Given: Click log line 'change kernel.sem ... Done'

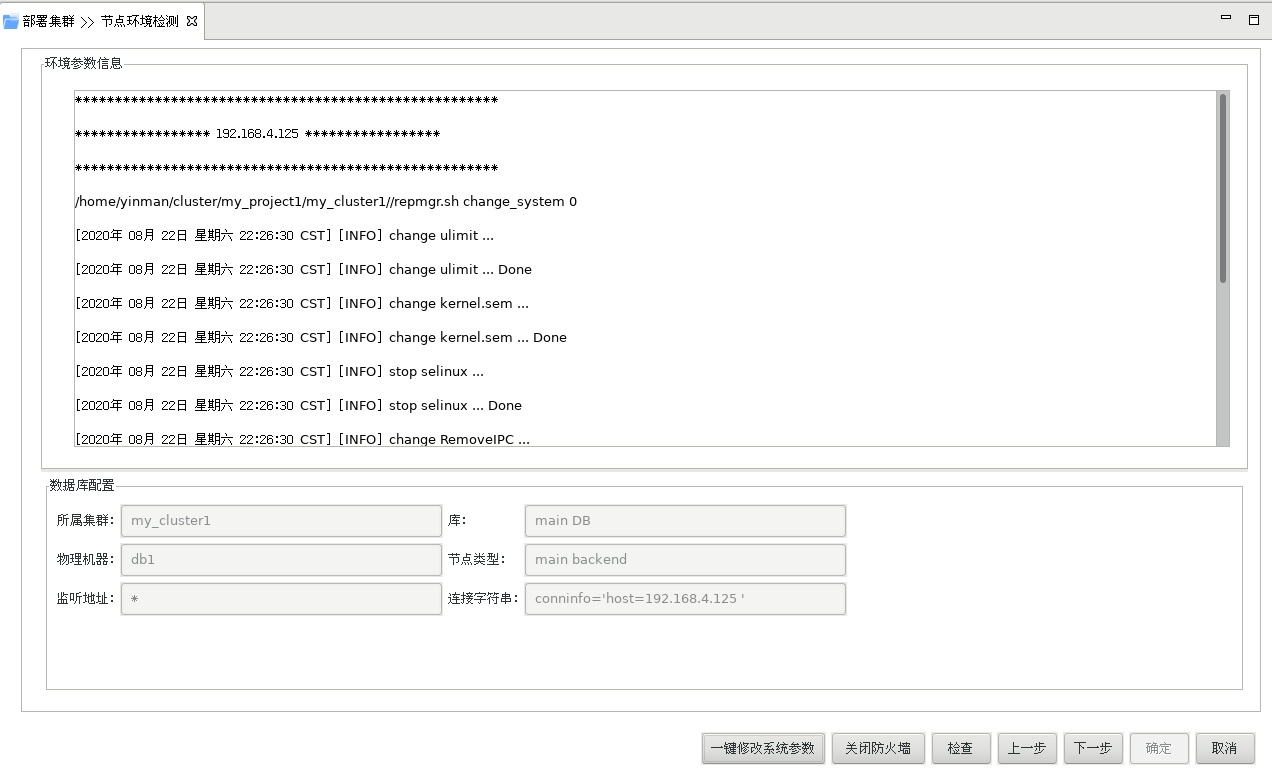Looking at the screenshot, I should pos(321,337).
